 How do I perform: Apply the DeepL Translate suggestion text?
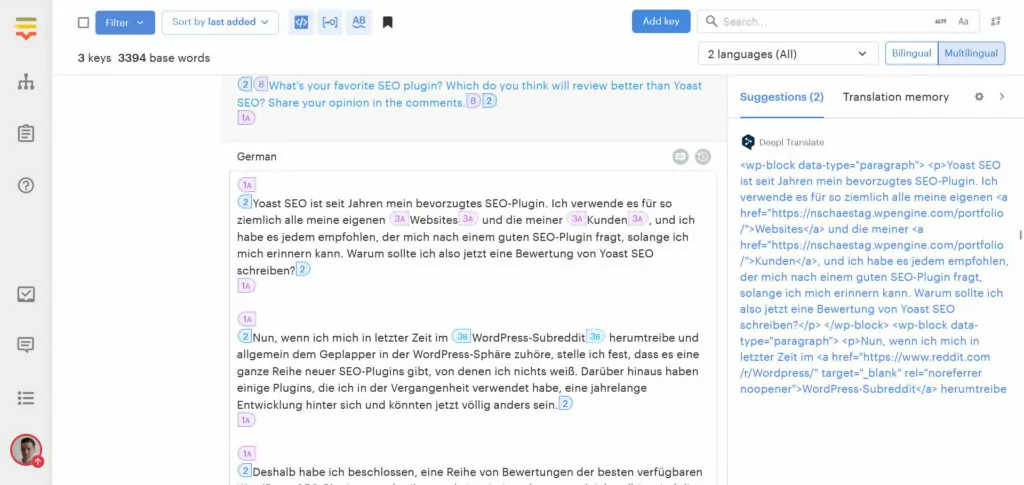874,277
